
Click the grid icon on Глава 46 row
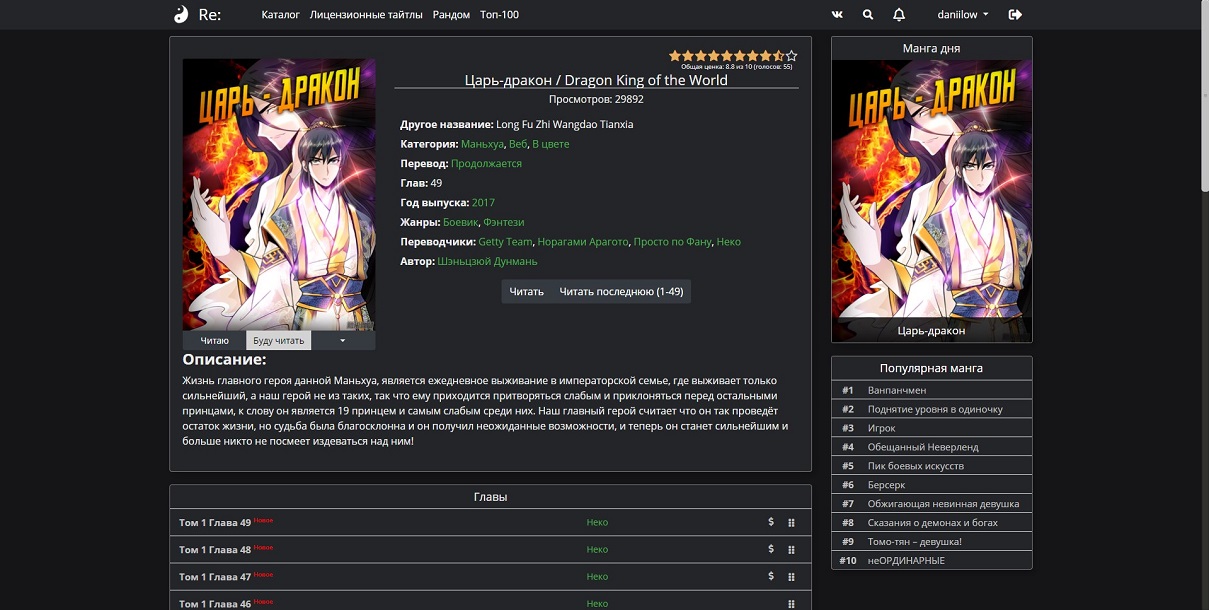[791, 603]
